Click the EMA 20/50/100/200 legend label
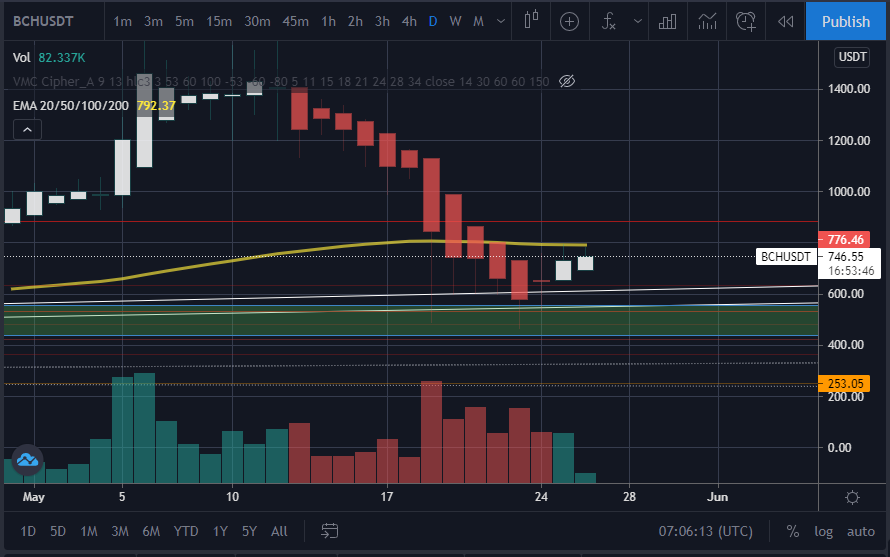This screenshot has height=557, width=890. click(x=71, y=106)
